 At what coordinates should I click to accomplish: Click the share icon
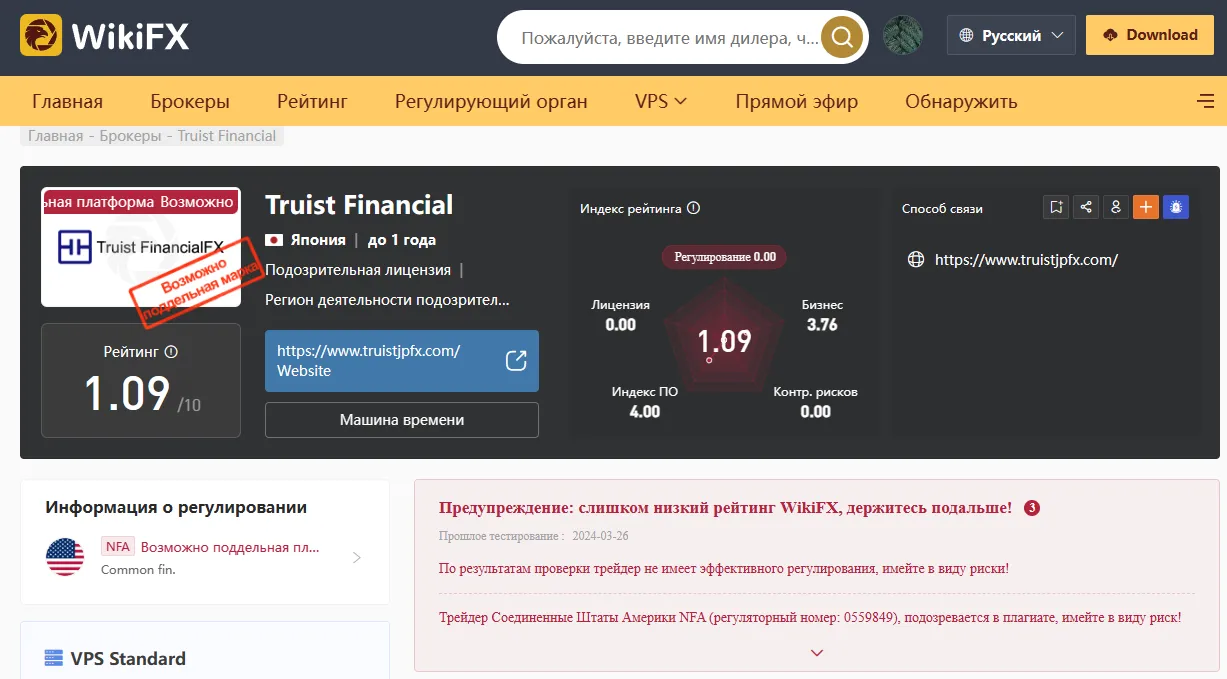(1085, 207)
